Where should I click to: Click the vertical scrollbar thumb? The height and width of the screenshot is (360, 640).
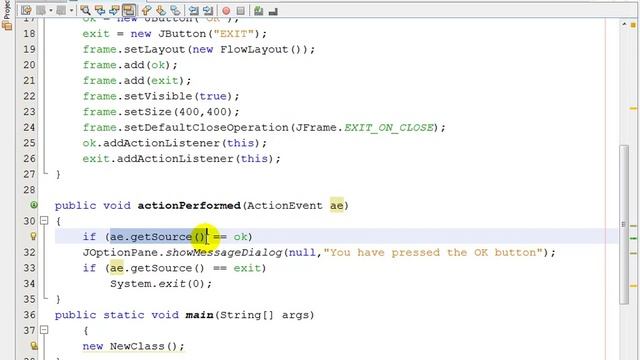(624, 224)
